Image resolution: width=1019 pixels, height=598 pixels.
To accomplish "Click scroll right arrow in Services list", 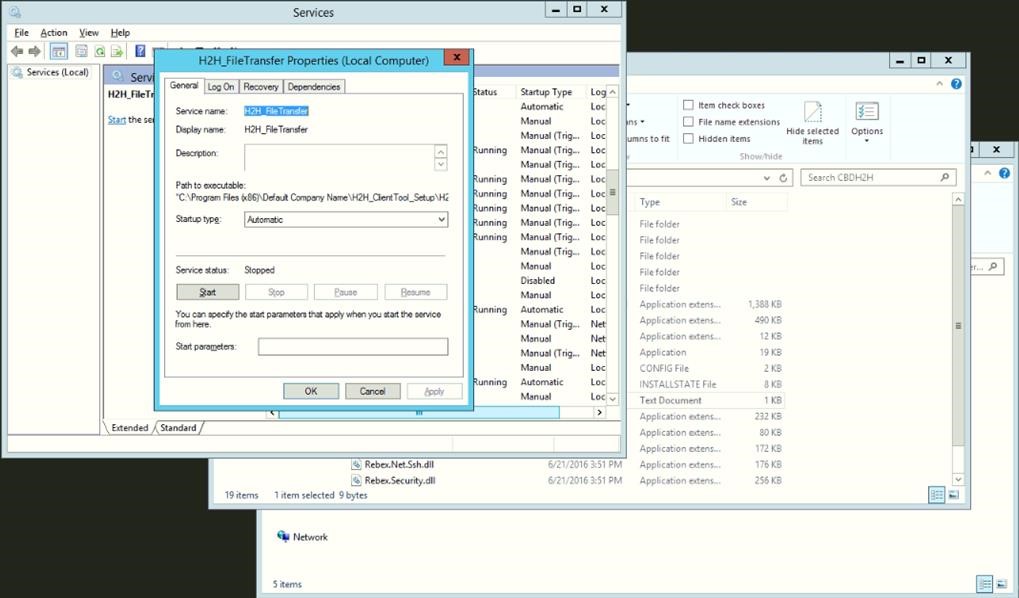I will coord(599,413).
